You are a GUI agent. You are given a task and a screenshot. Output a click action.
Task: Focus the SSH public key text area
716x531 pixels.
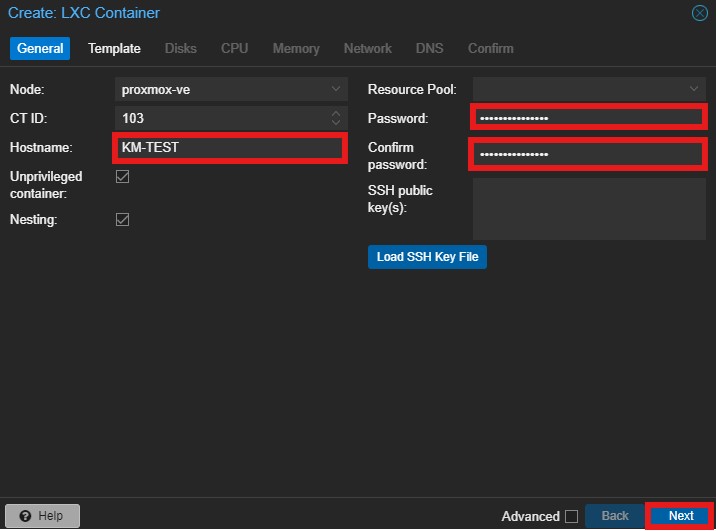coord(589,208)
